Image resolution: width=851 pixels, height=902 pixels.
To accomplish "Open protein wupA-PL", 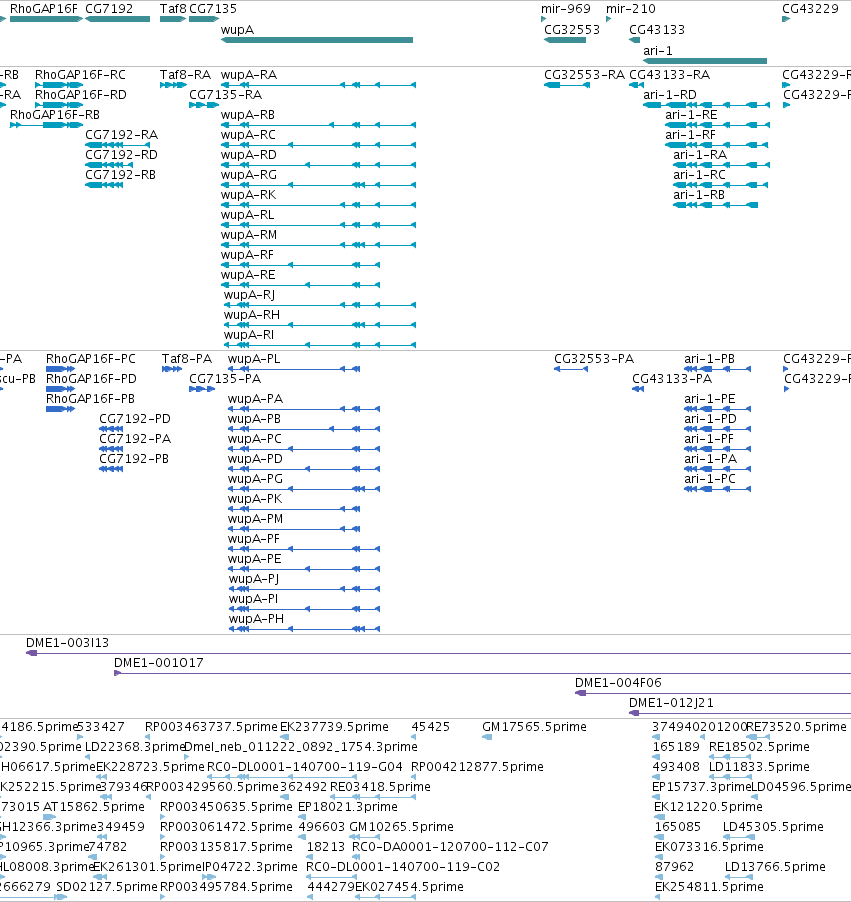I will (254, 360).
